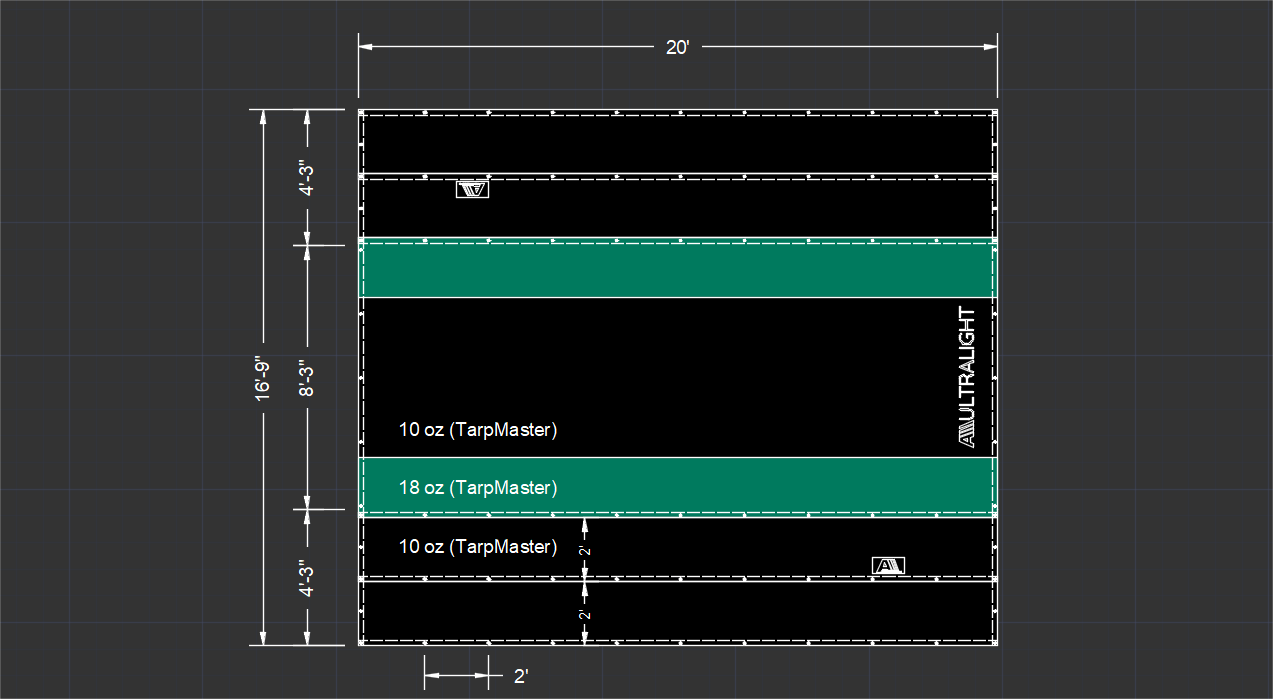Select the 20' width dimension text
The image size is (1273, 700).
point(678,47)
